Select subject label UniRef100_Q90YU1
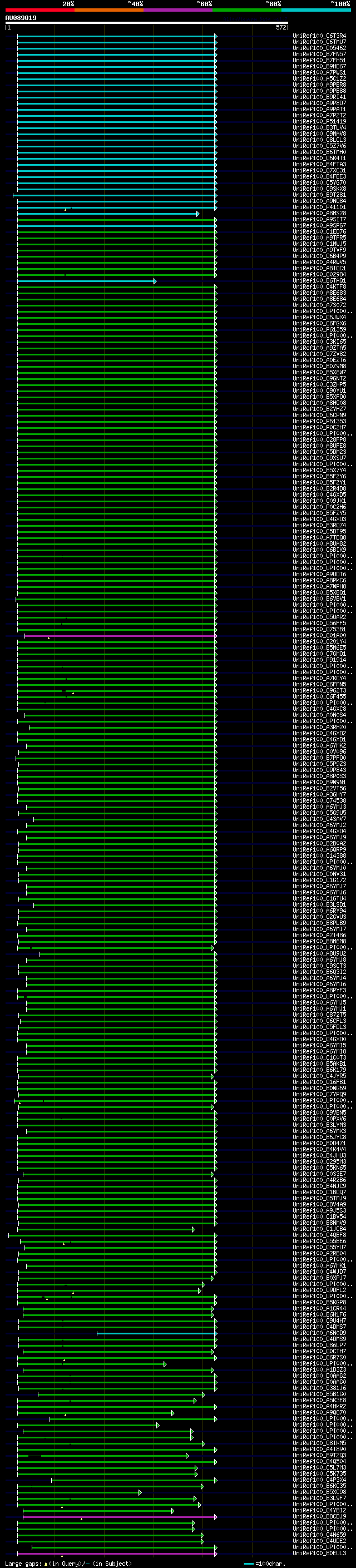356x1568 pixels. (319, 391)
